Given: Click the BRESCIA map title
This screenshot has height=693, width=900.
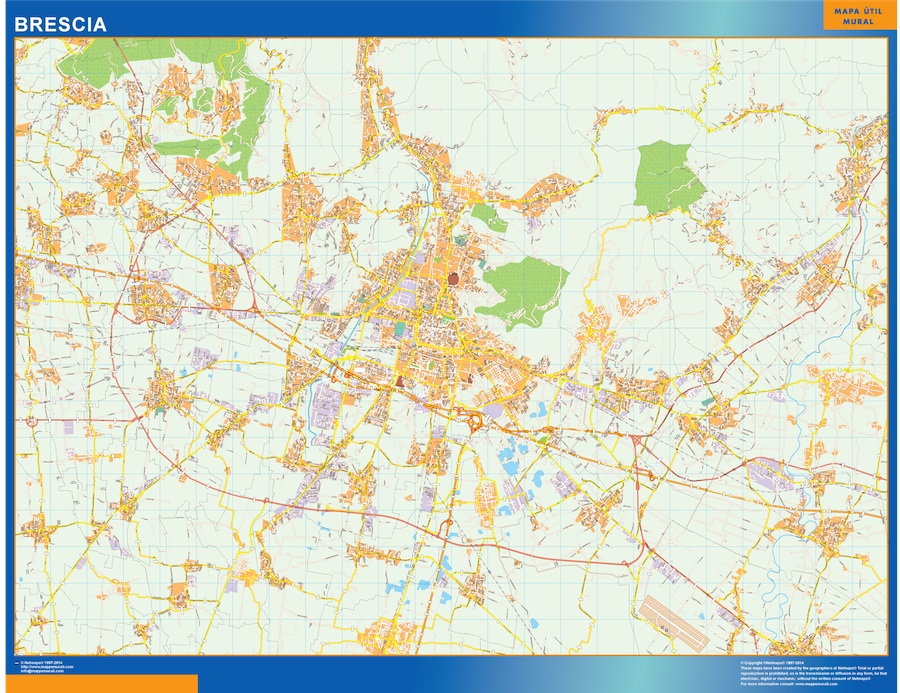Looking at the screenshot, I should 60,24.
